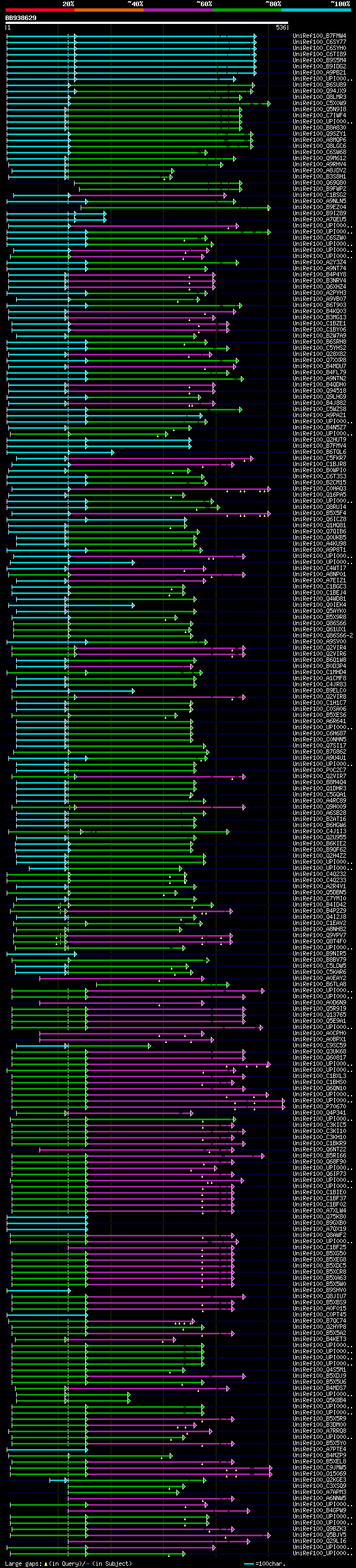Screen dimensions: 356x1568
Task: Click the red 20% identity color bar
Action: (39, 10)
